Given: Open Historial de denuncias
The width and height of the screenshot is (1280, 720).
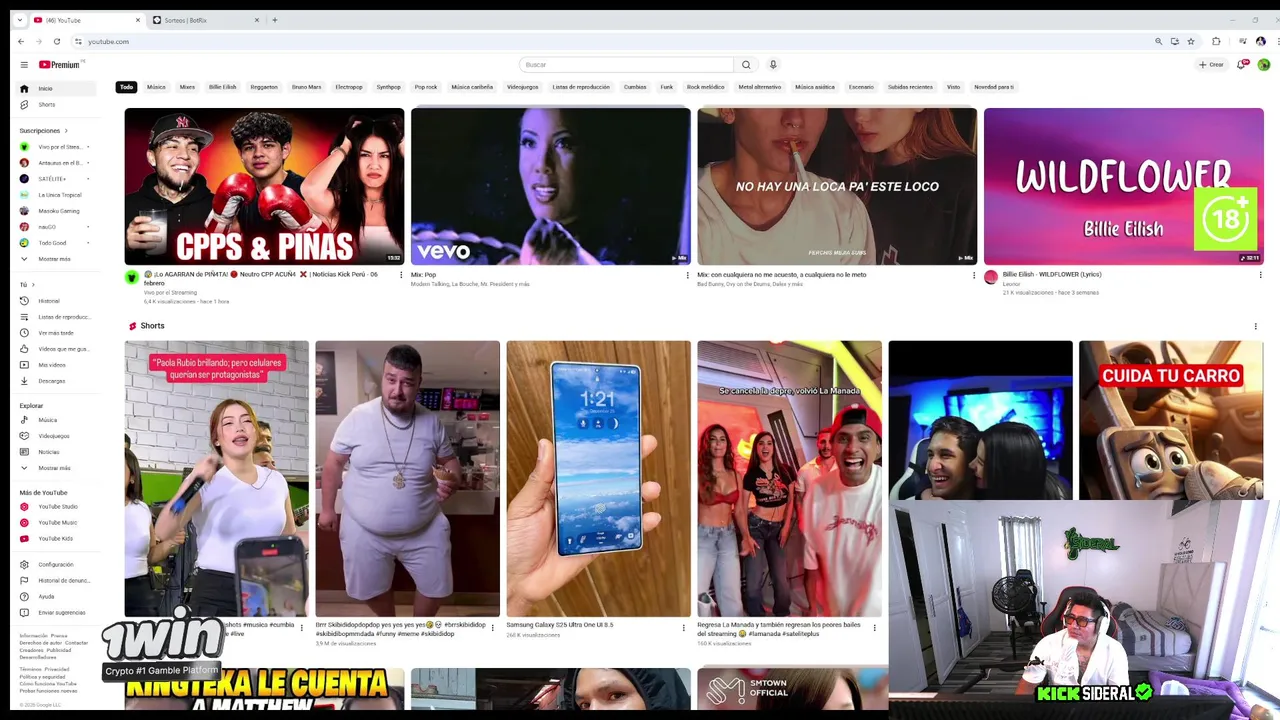Looking at the screenshot, I should coord(56,581).
